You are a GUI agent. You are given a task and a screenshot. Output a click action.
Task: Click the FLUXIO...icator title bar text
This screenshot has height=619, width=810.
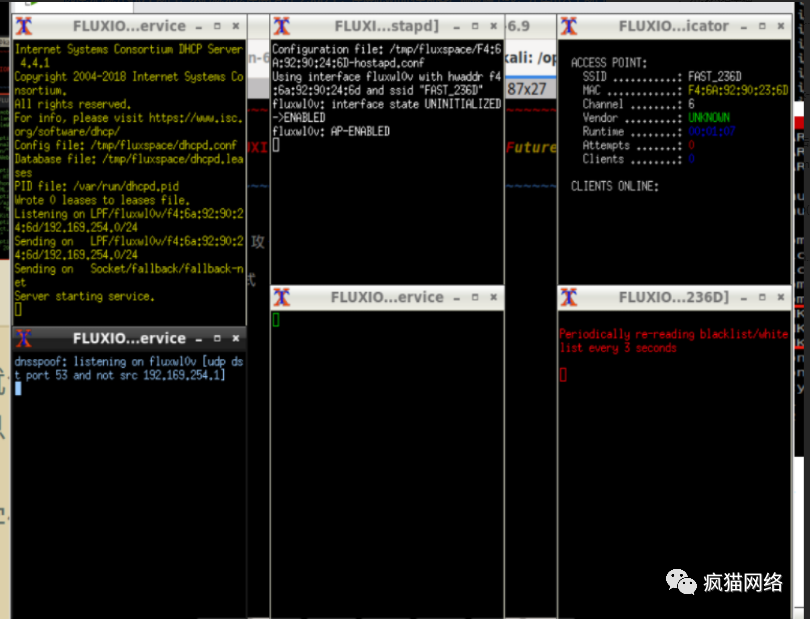coord(674,26)
